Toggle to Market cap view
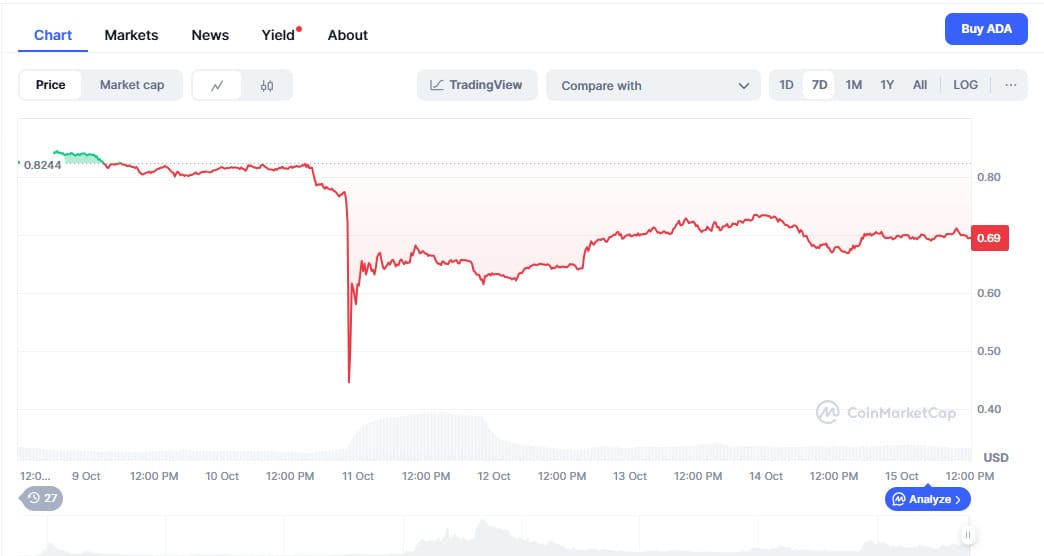The image size is (1044, 556). tap(132, 85)
